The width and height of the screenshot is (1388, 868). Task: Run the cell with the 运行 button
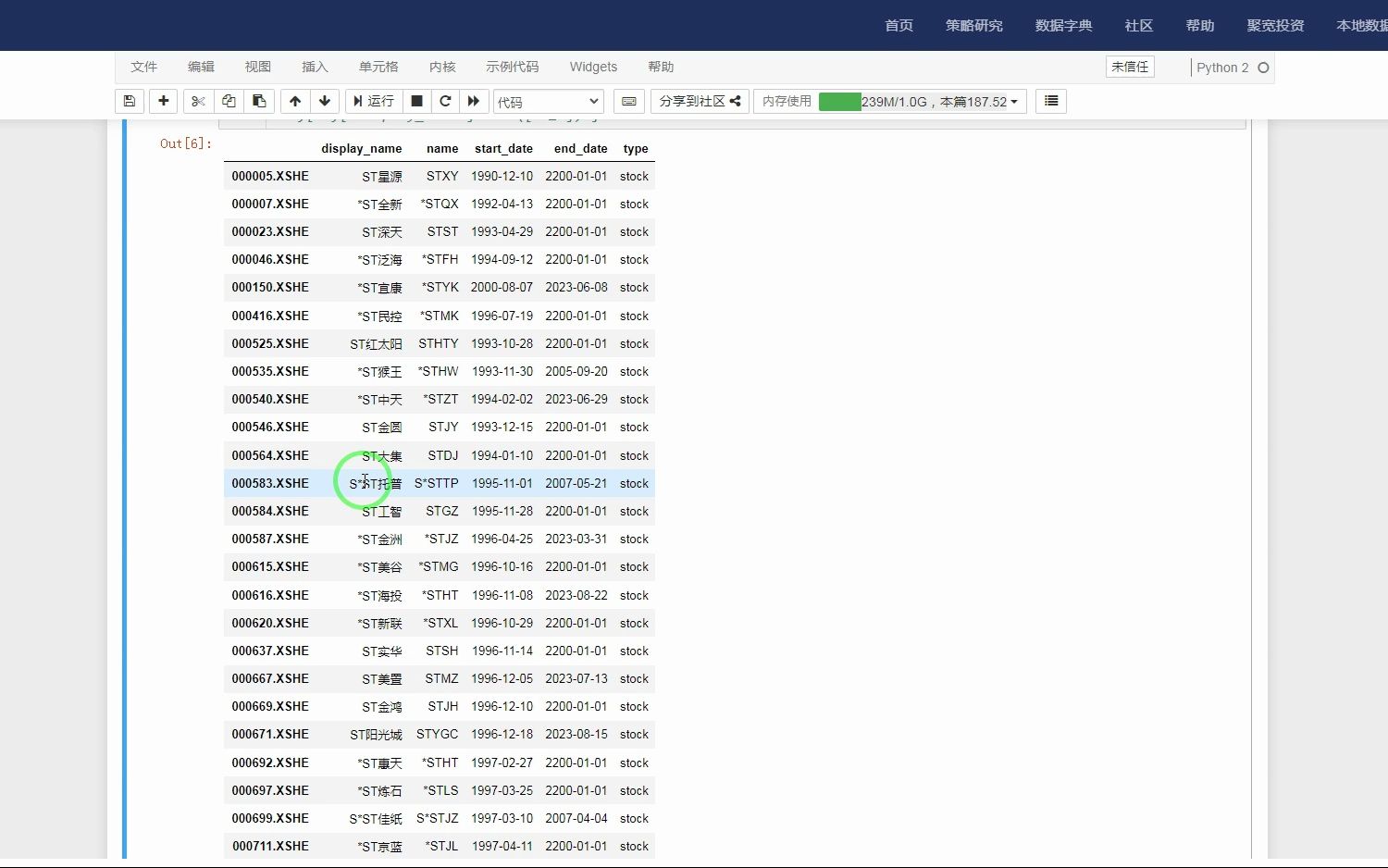point(373,101)
